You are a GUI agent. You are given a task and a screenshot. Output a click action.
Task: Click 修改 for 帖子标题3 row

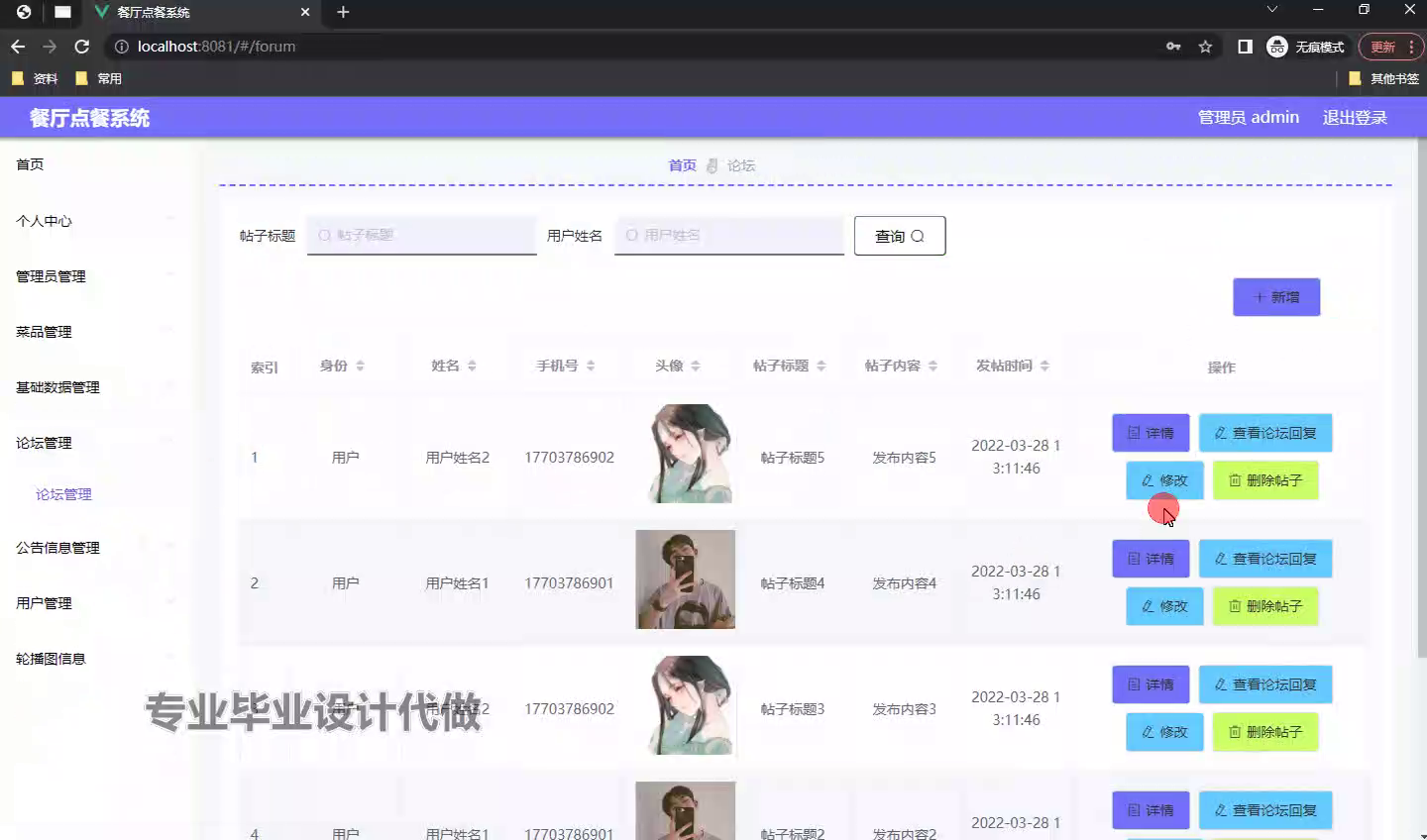[1164, 732]
